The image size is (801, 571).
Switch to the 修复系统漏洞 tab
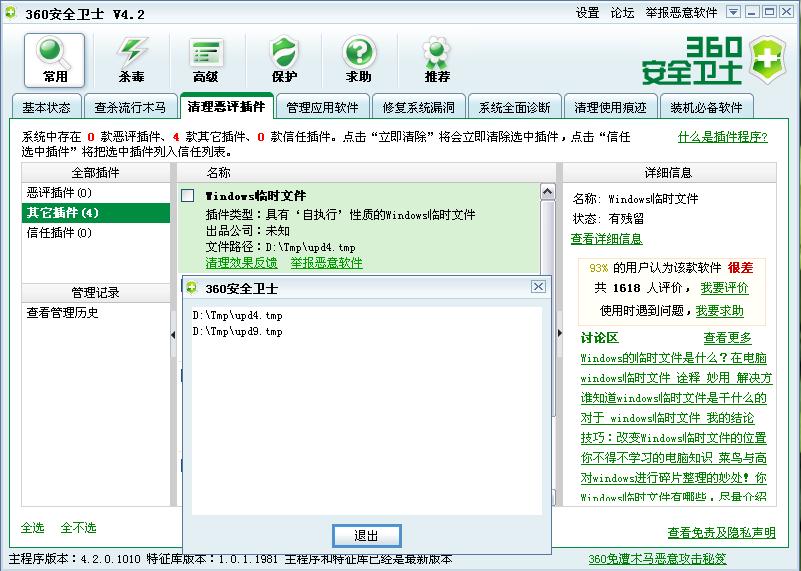coord(418,107)
